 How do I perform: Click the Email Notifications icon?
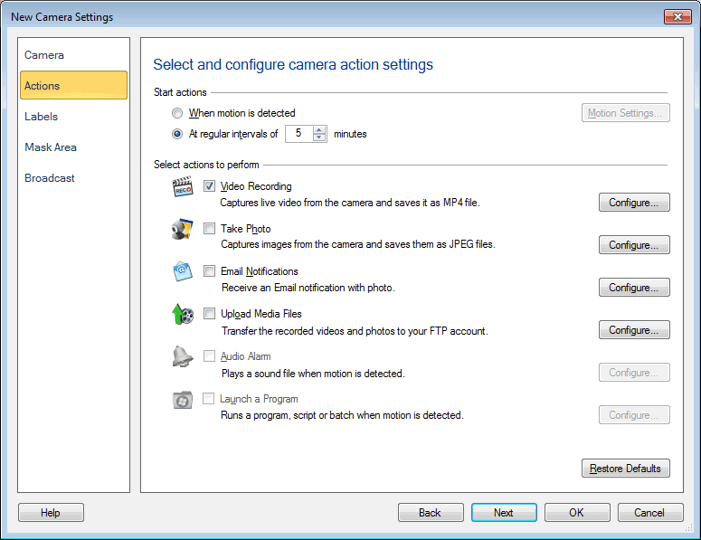[182, 272]
